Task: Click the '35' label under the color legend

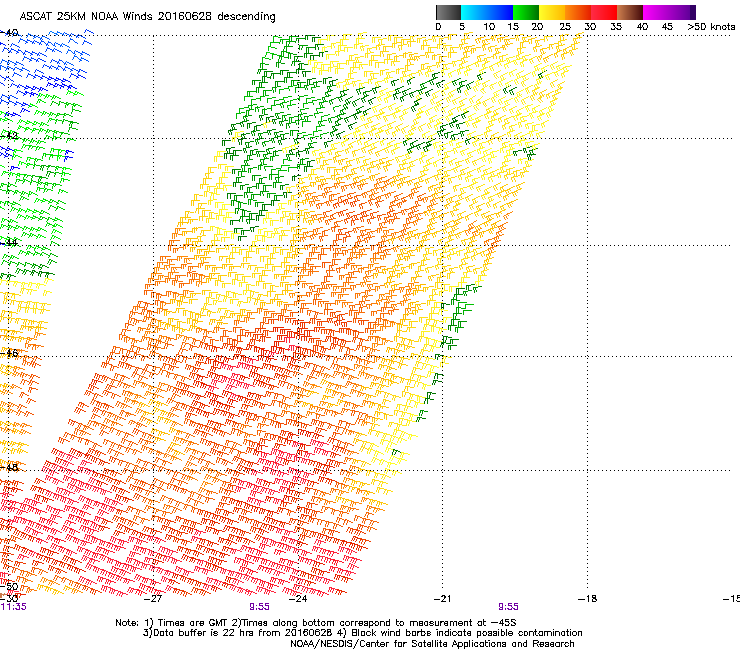Action: tap(616, 27)
